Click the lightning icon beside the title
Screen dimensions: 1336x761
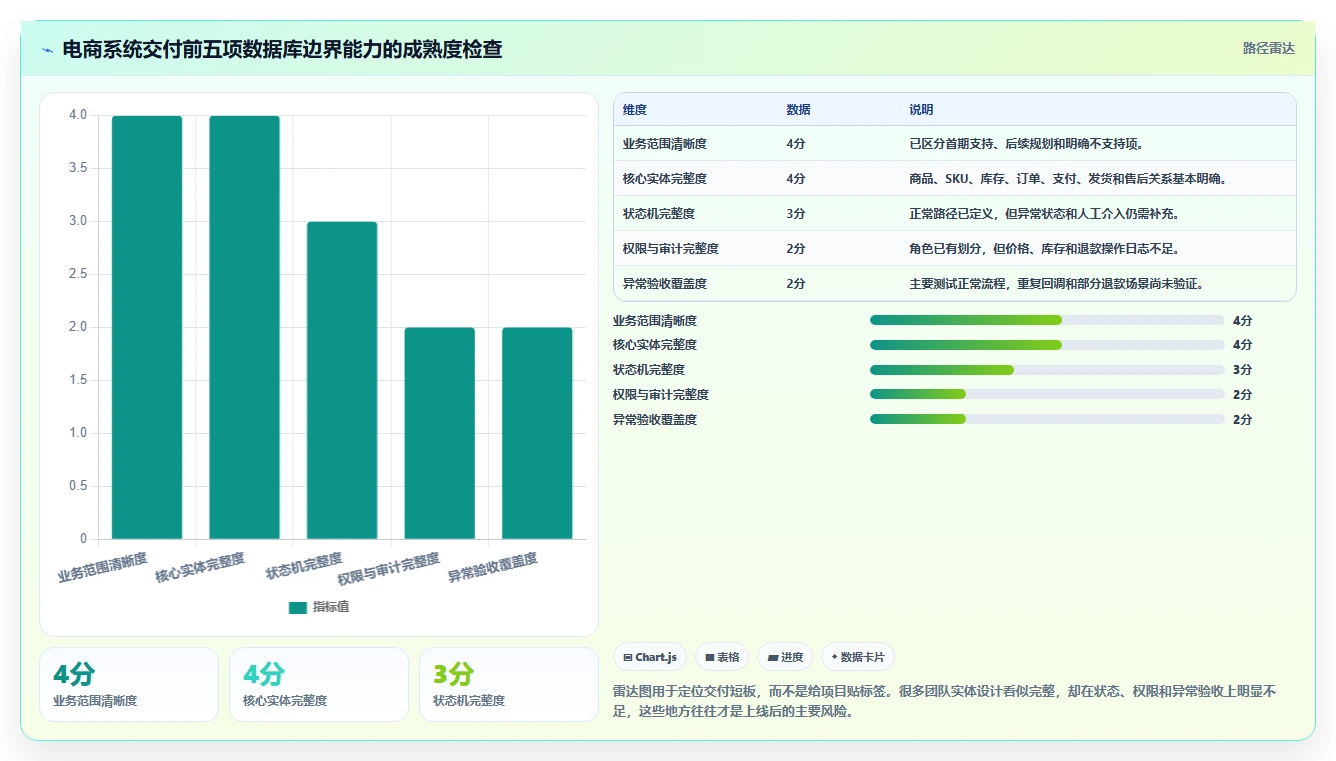pos(48,49)
